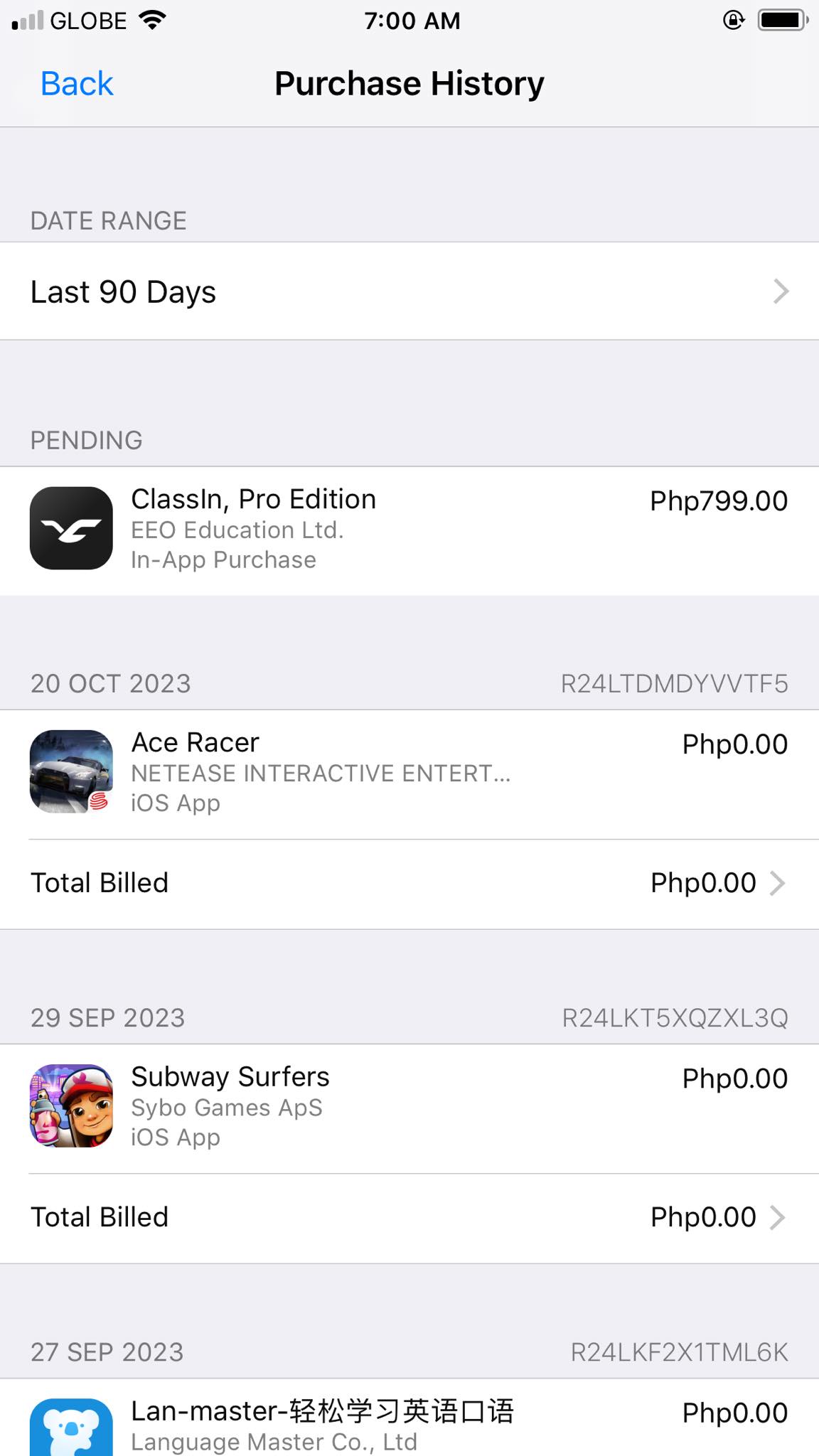The height and width of the screenshot is (1456, 819).
Task: Tap the rotation lock status icon
Action: (x=733, y=20)
